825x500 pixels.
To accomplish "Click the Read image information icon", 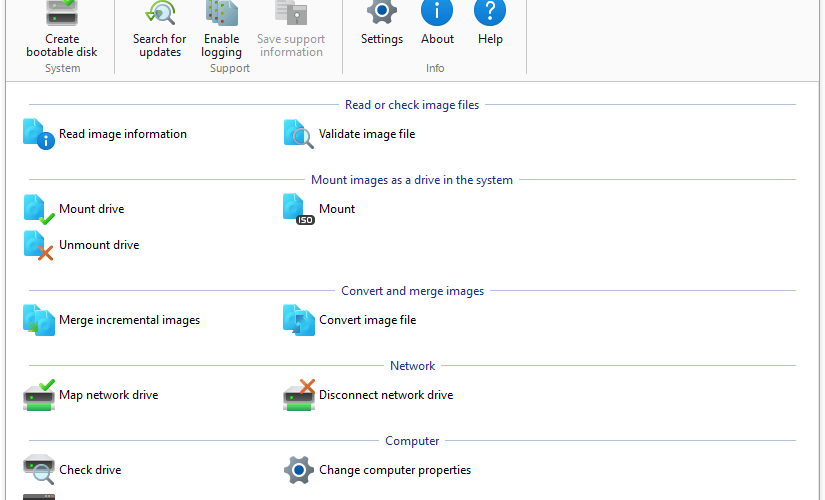I will point(39,134).
